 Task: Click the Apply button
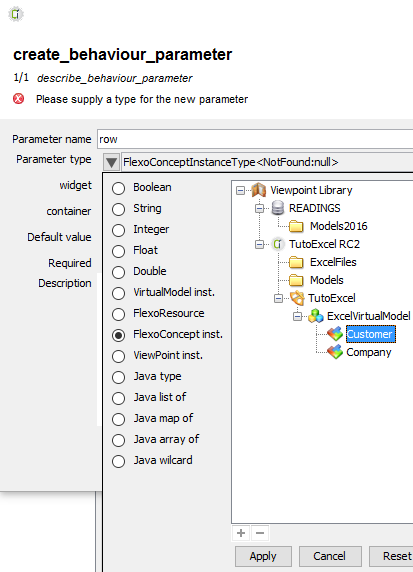[263, 556]
